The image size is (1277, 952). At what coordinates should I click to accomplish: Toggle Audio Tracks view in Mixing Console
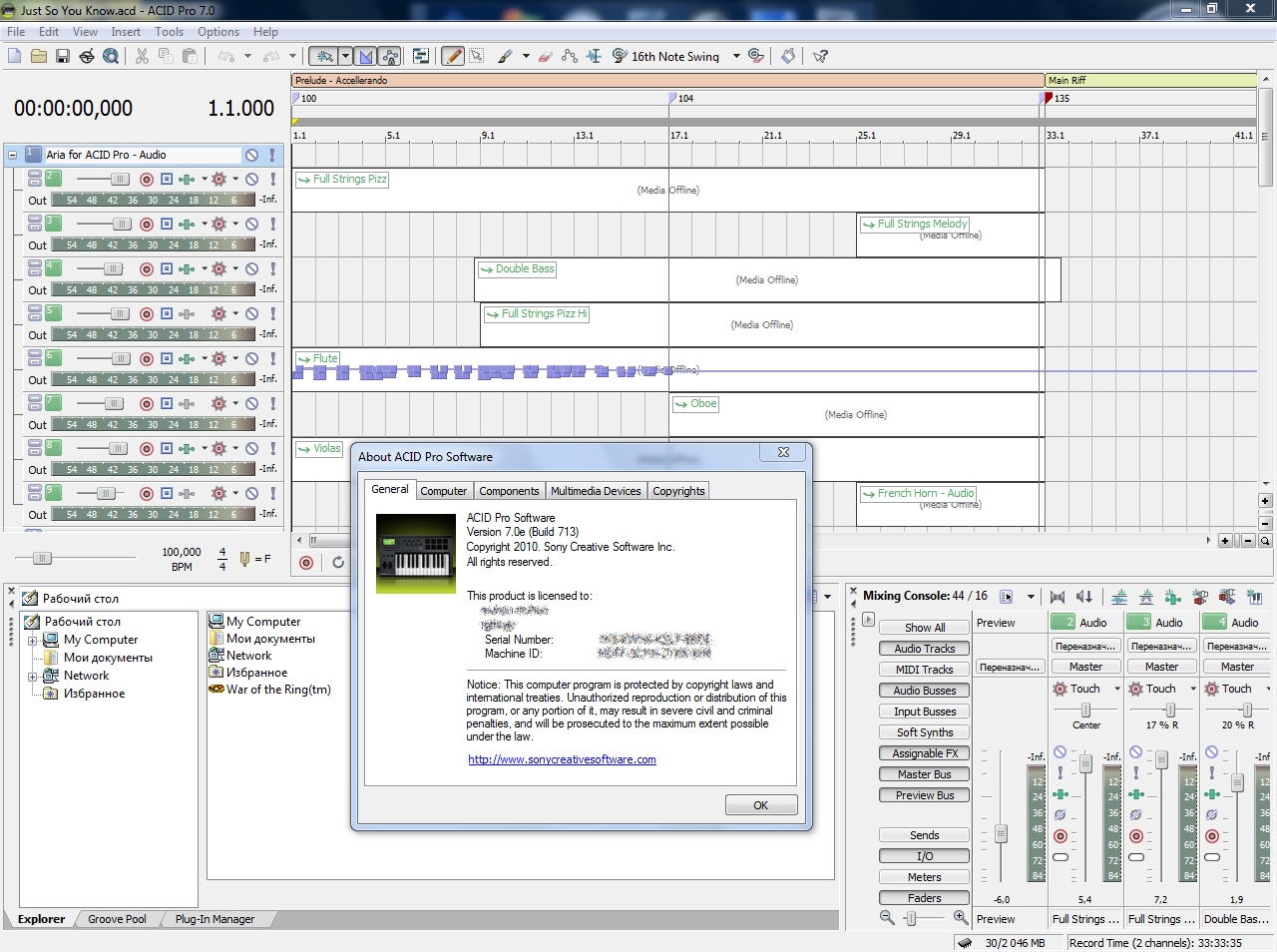pos(924,649)
